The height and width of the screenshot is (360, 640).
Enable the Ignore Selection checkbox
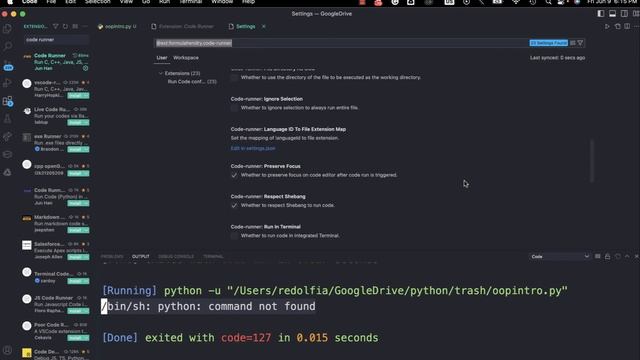pyautogui.click(x=234, y=108)
